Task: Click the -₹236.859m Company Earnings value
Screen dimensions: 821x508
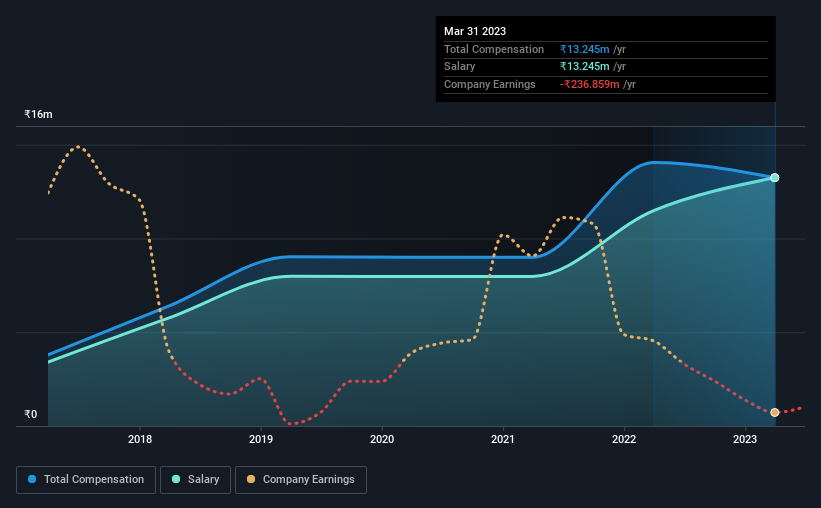Action: coord(590,84)
